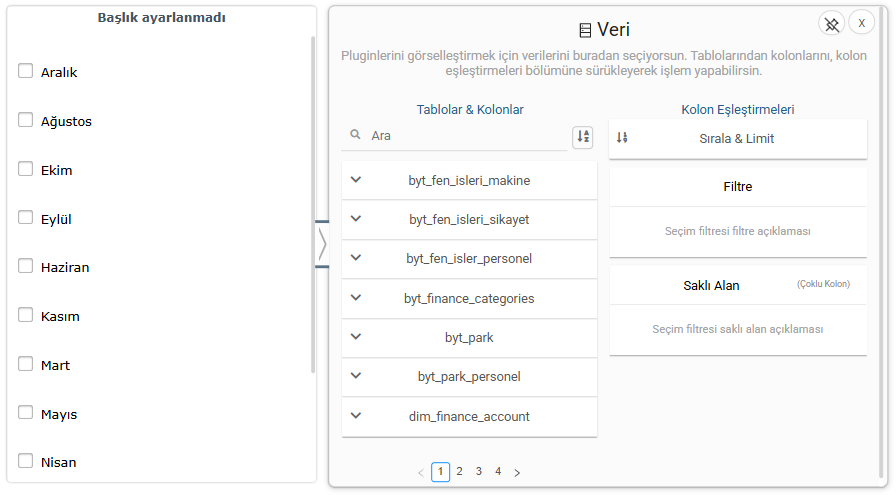Image resolution: width=896 pixels, height=495 pixels.
Task: Close the Veri panel with X button
Action: 861,24
